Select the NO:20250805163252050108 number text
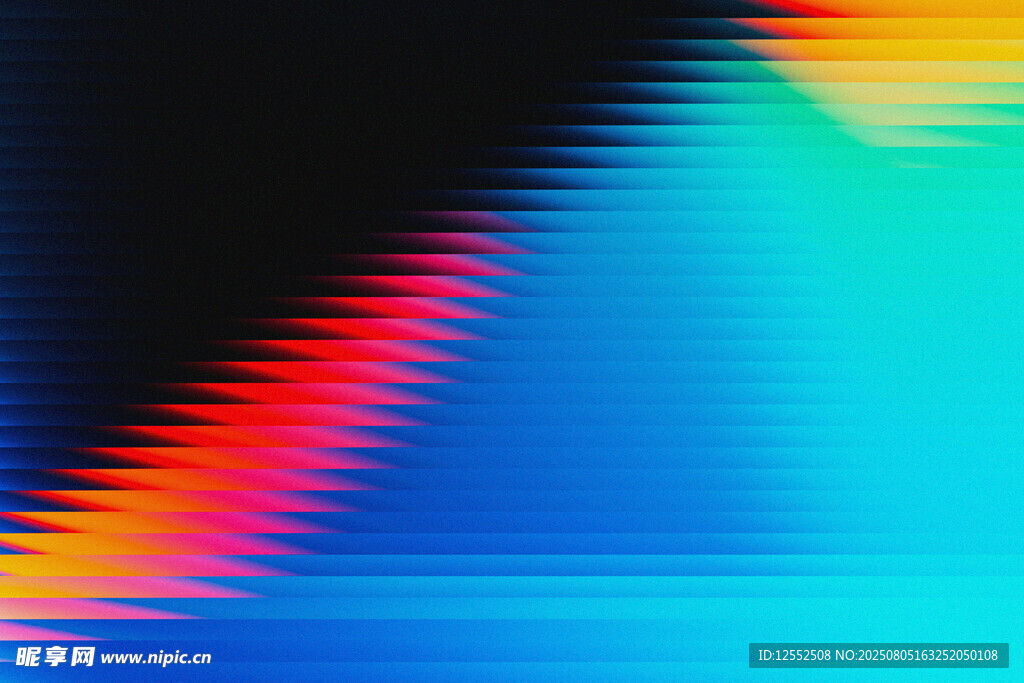The image size is (1024, 683). click(x=916, y=656)
